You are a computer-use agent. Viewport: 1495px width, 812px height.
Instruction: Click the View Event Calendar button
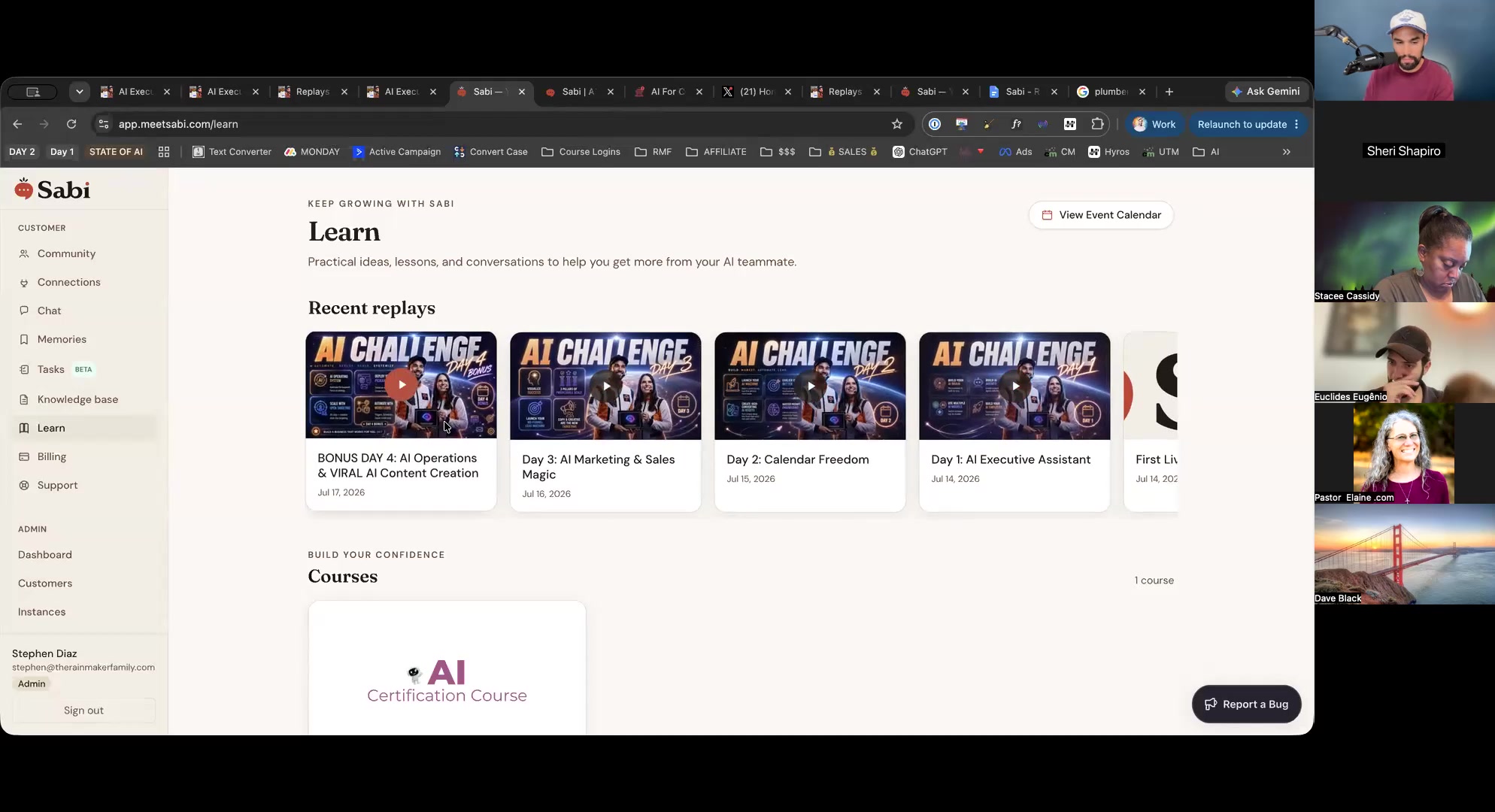coord(1101,215)
